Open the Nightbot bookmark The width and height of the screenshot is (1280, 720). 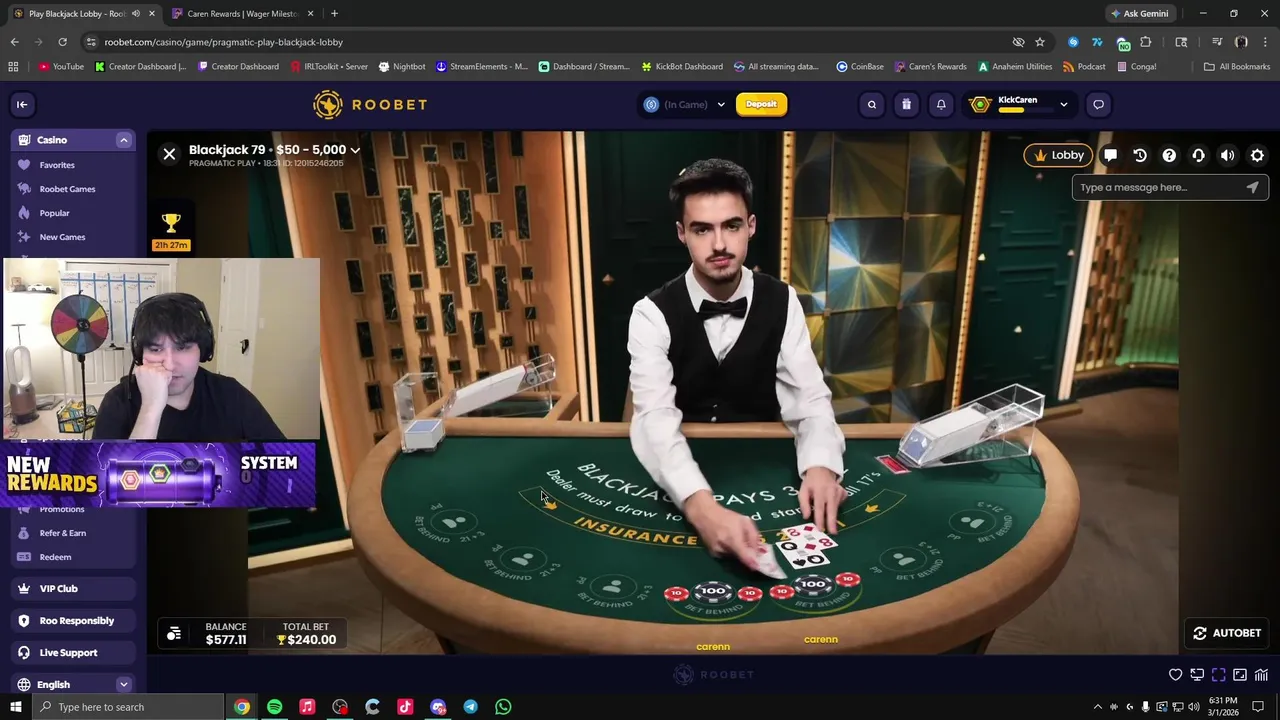point(402,67)
